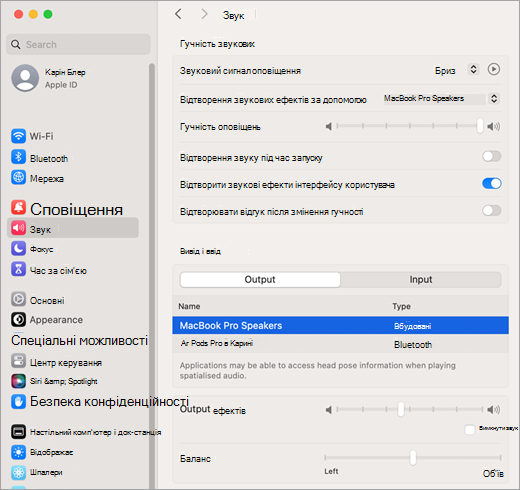Click high-volume icon beside Гучність оповіщень

[493, 126]
